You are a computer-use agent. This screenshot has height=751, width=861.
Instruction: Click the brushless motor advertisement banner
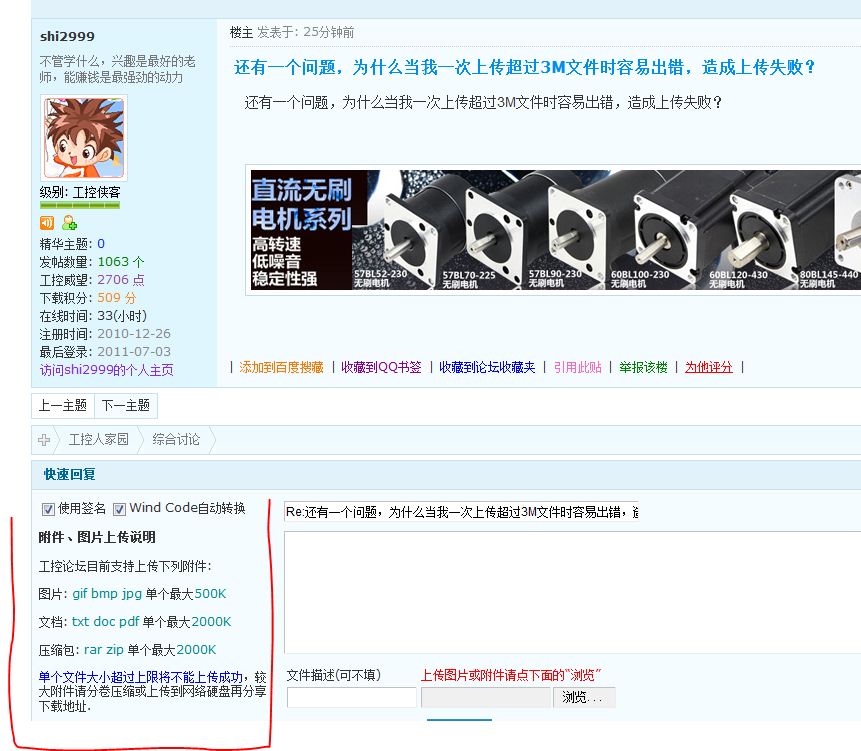[x=554, y=230]
